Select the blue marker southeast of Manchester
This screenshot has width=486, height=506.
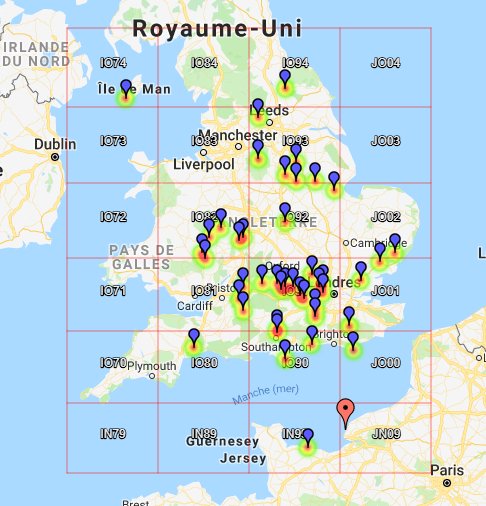pyautogui.click(x=258, y=149)
